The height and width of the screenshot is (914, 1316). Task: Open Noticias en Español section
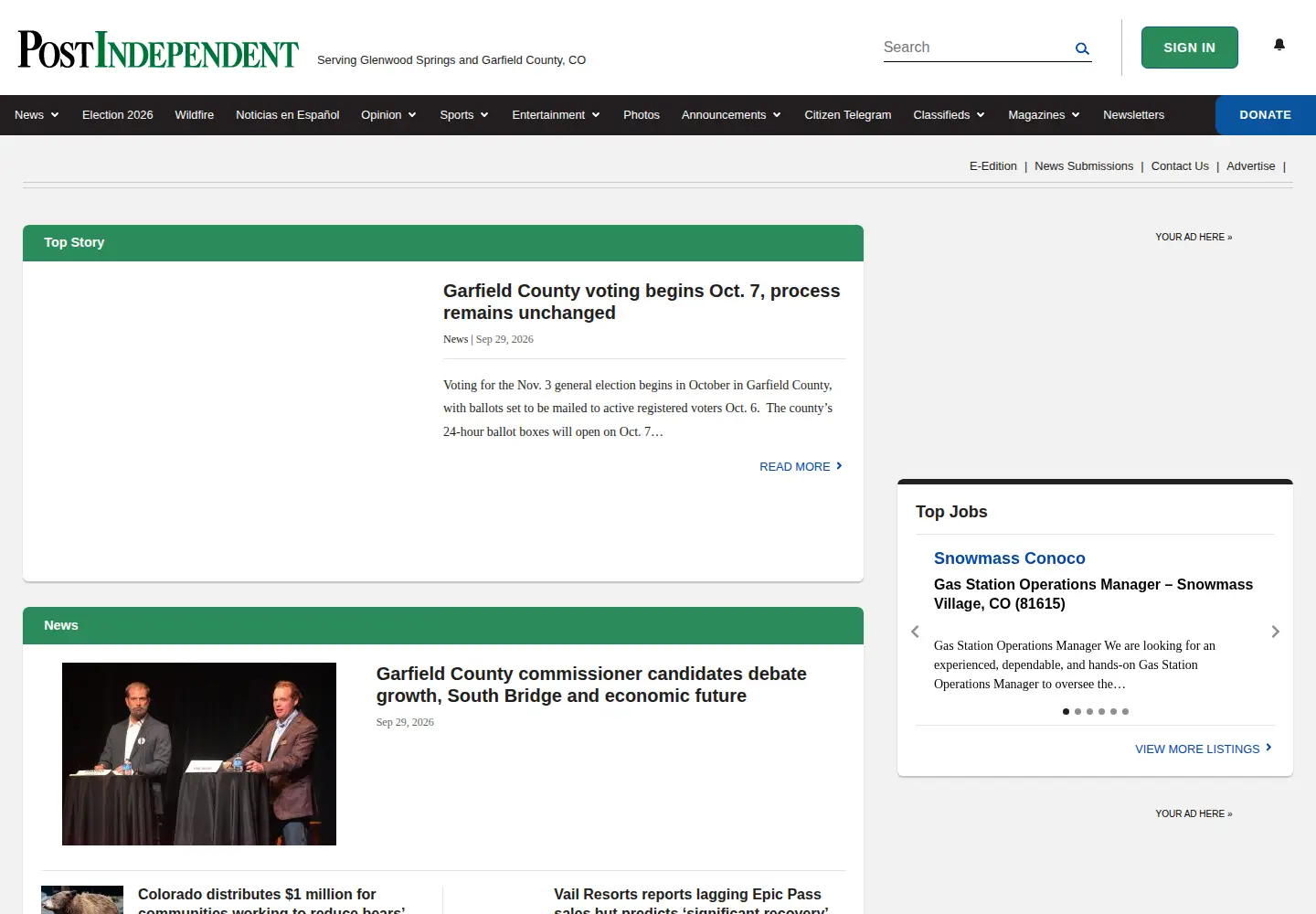point(287,115)
